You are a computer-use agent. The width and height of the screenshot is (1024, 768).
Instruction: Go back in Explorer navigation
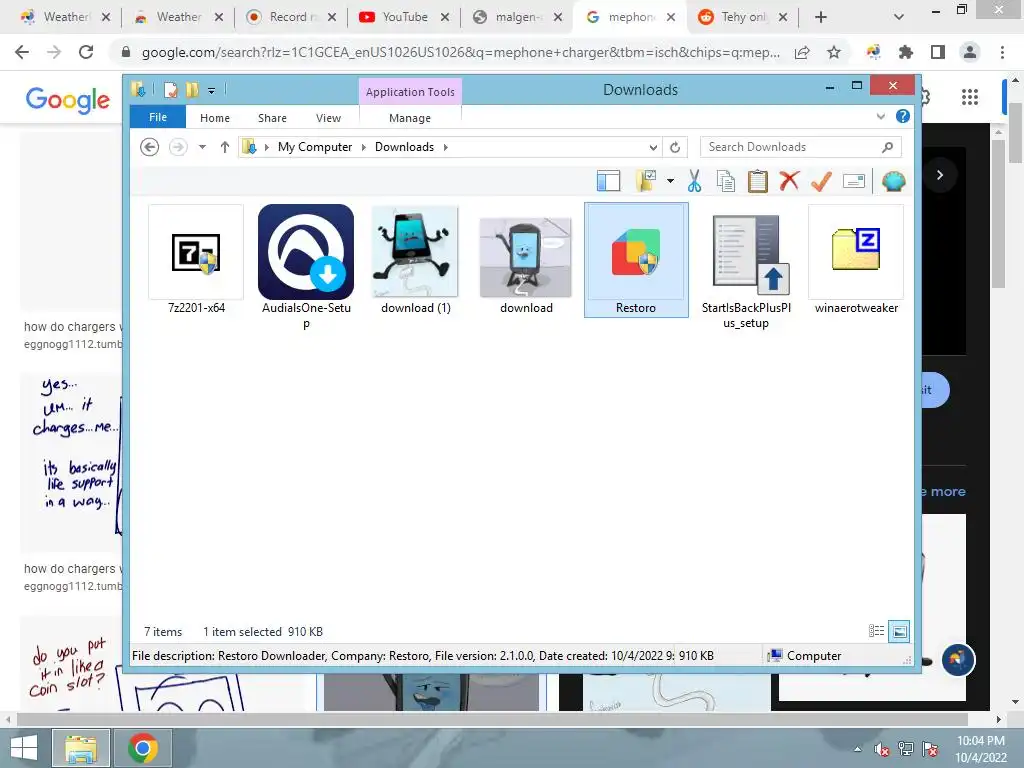[x=150, y=147]
